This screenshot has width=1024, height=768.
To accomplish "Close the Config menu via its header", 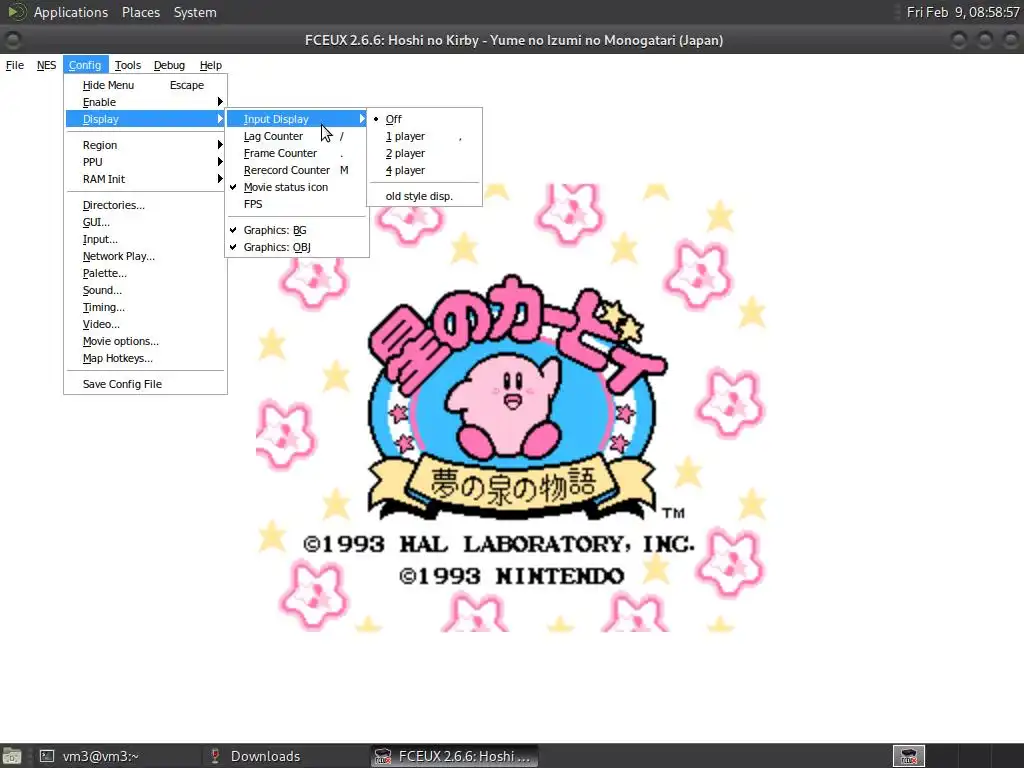I will click(x=86, y=65).
